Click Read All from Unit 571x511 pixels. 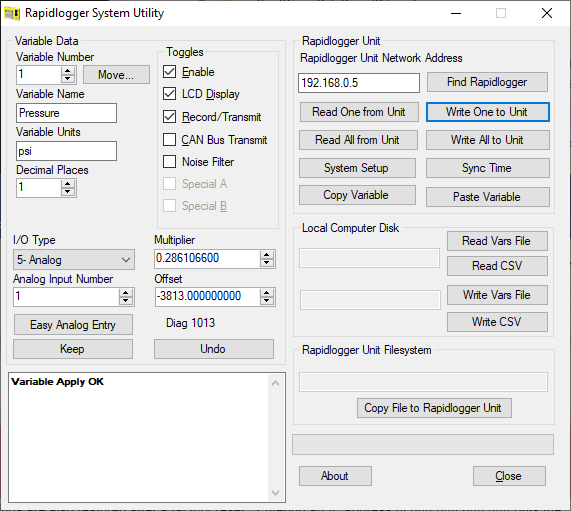[x=358, y=140]
